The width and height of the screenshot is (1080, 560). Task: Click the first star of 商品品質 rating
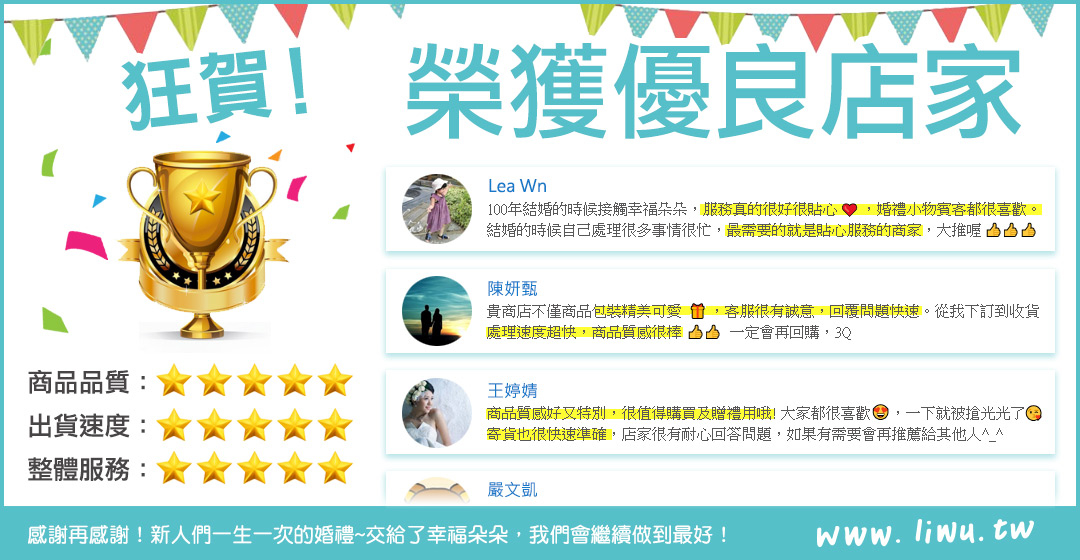pos(174,380)
